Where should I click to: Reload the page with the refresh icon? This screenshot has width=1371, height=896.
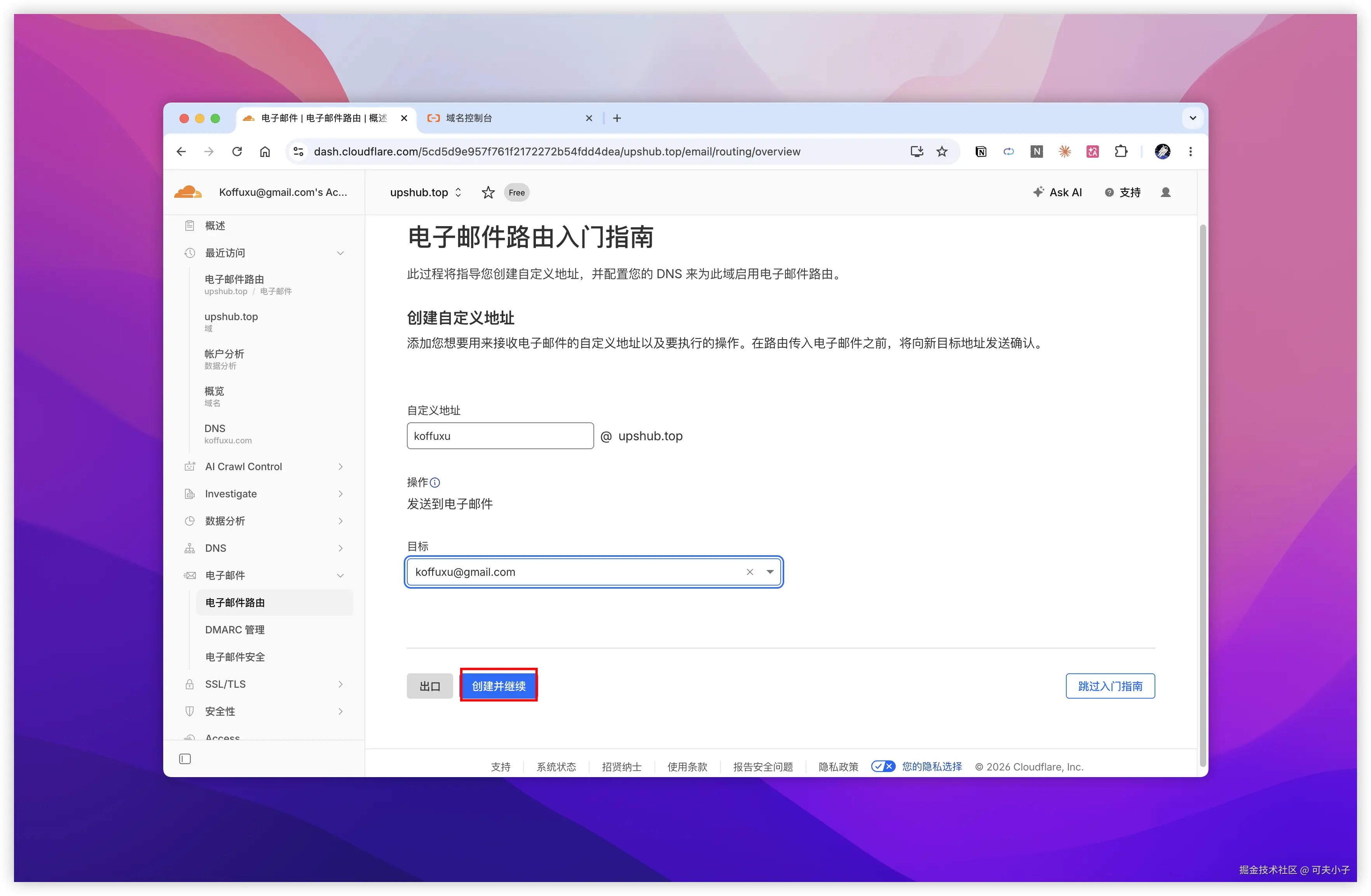tap(237, 152)
